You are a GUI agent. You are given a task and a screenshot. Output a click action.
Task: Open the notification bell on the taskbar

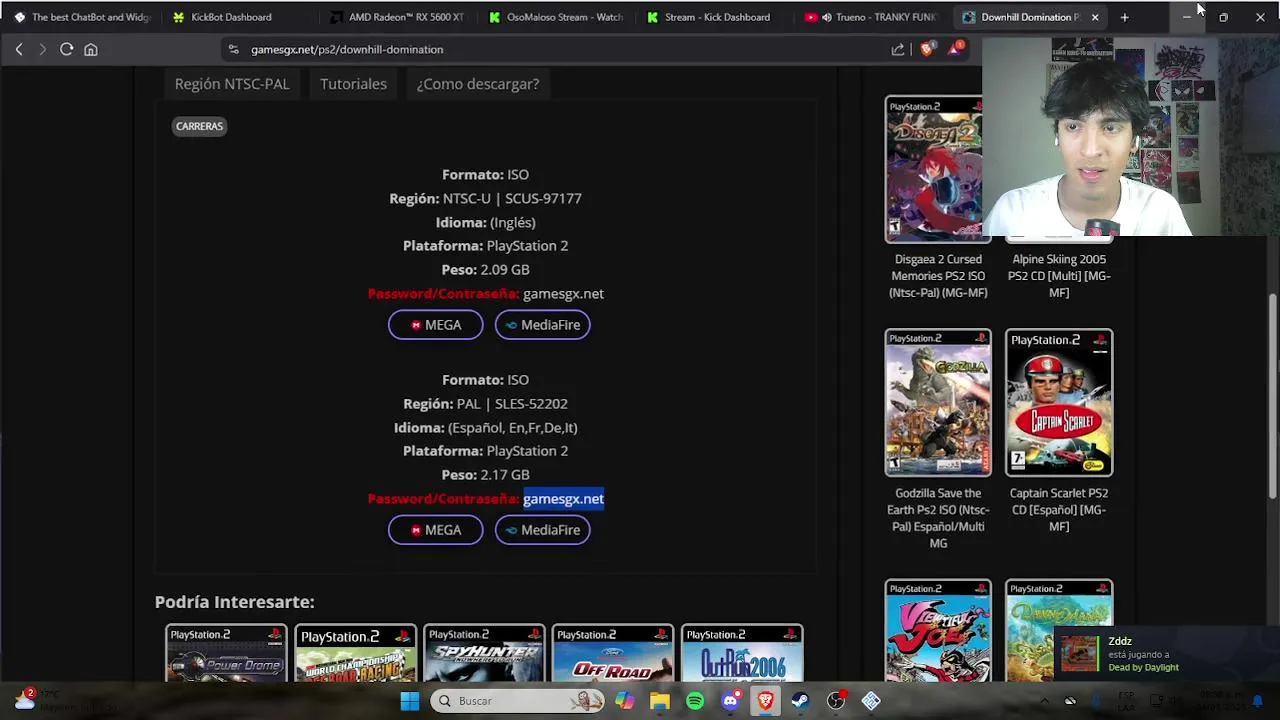pos(1257,701)
